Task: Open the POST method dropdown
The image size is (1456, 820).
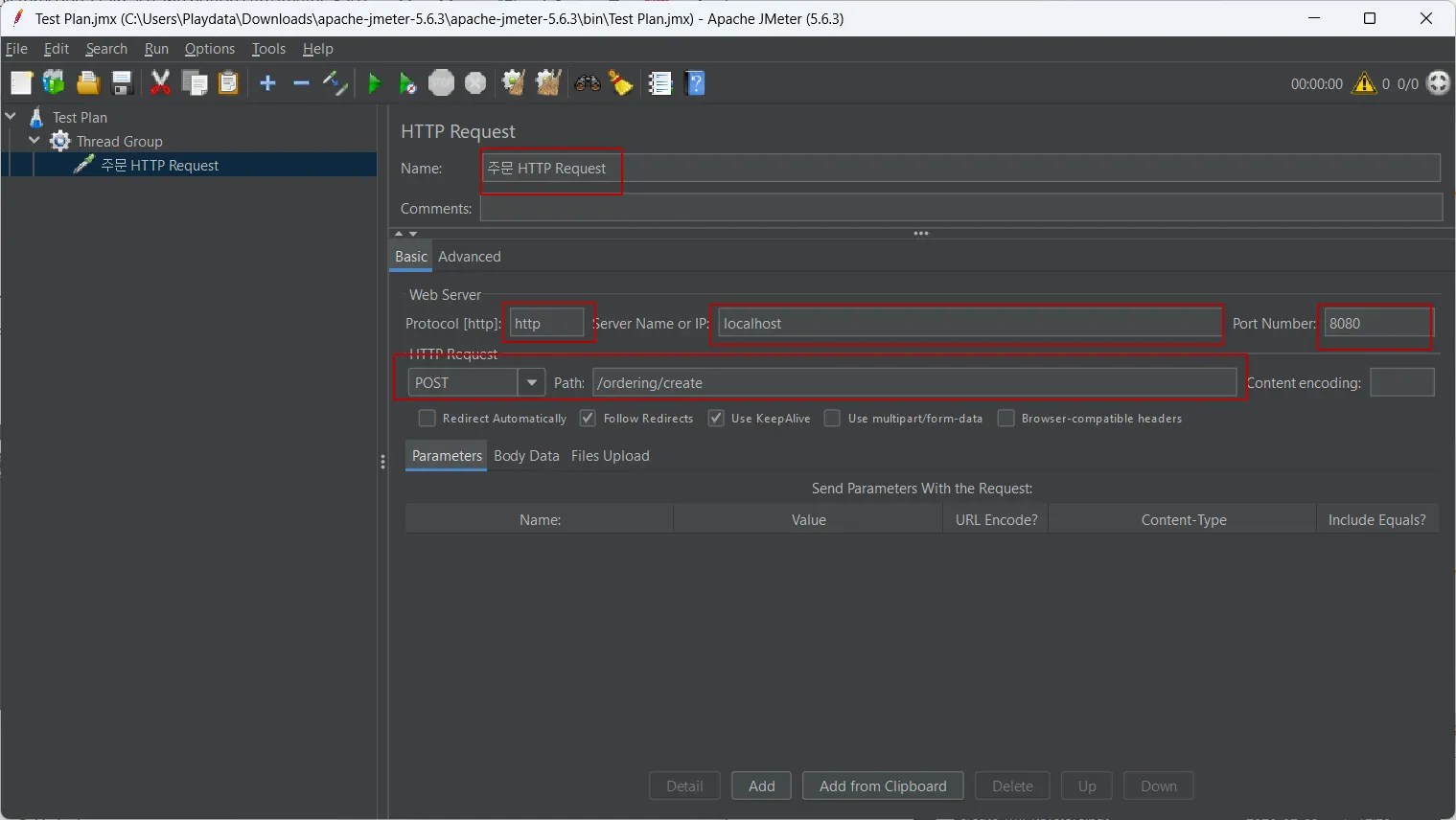Action: [532, 382]
